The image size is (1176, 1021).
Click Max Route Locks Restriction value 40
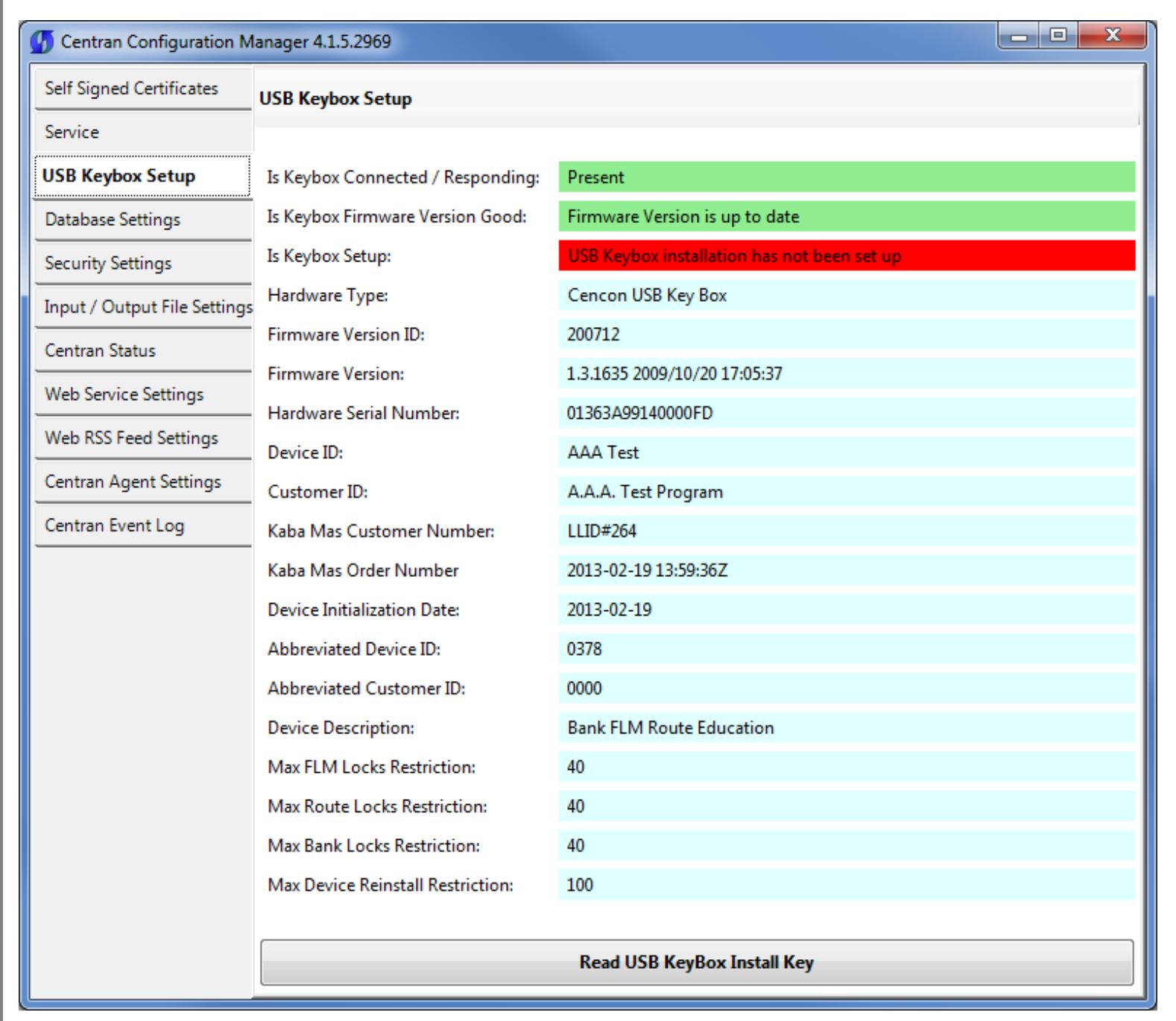(x=847, y=806)
